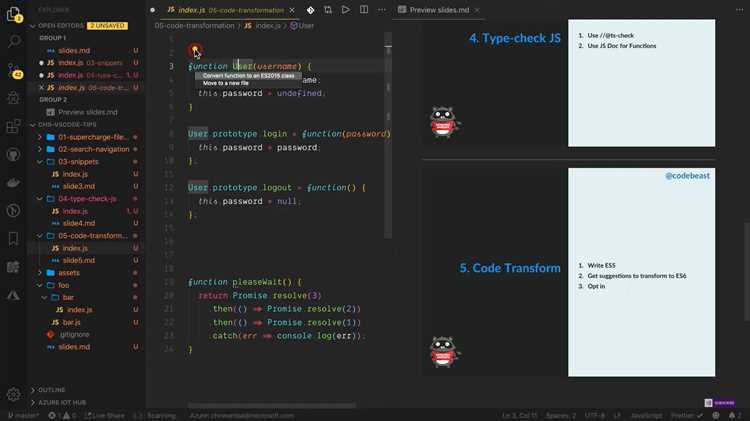Expand the 02-search-navigation folder
Screen dimensions: 750x421
40,149
